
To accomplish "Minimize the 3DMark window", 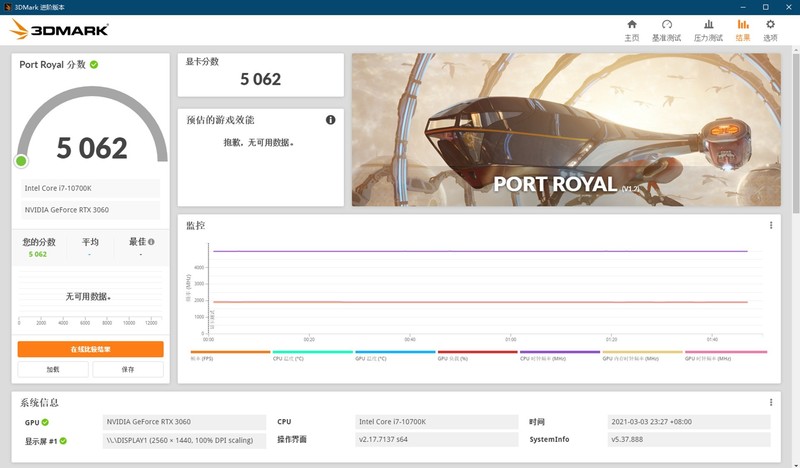I will pos(743,7).
